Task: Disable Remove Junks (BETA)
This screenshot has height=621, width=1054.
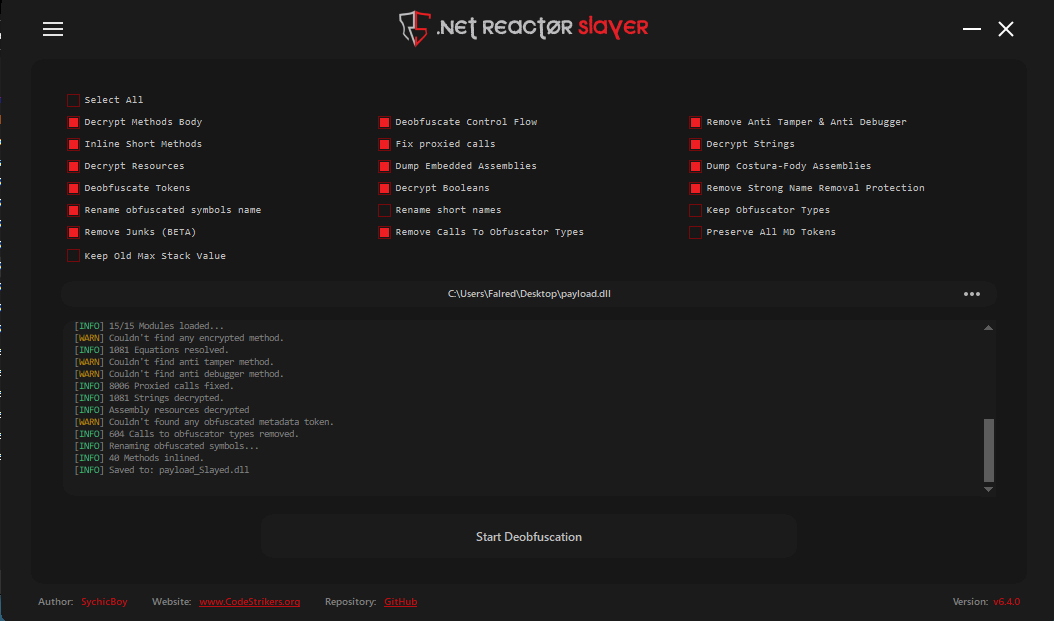Action: [73, 231]
